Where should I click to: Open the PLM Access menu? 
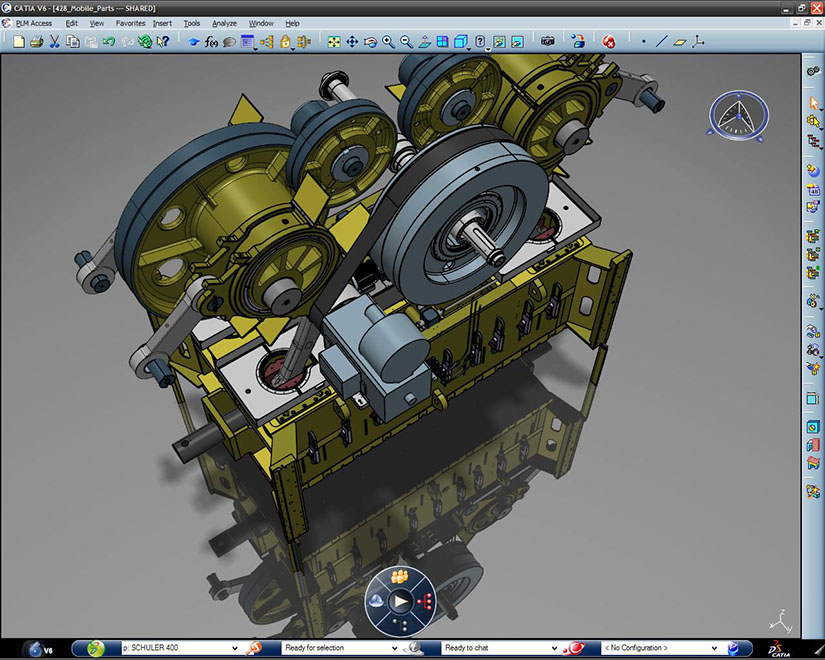(x=34, y=23)
